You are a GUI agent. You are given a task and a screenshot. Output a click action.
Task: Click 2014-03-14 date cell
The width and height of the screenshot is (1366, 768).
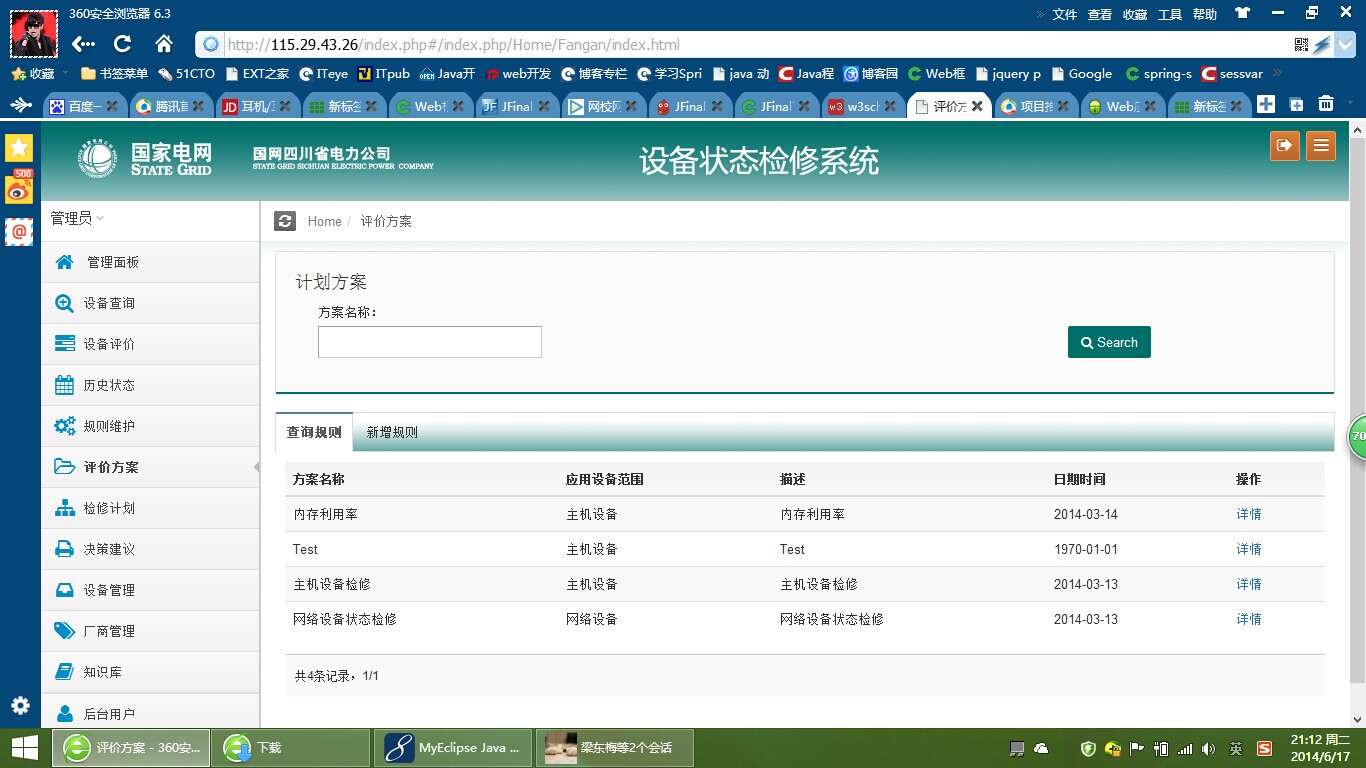(x=1085, y=514)
